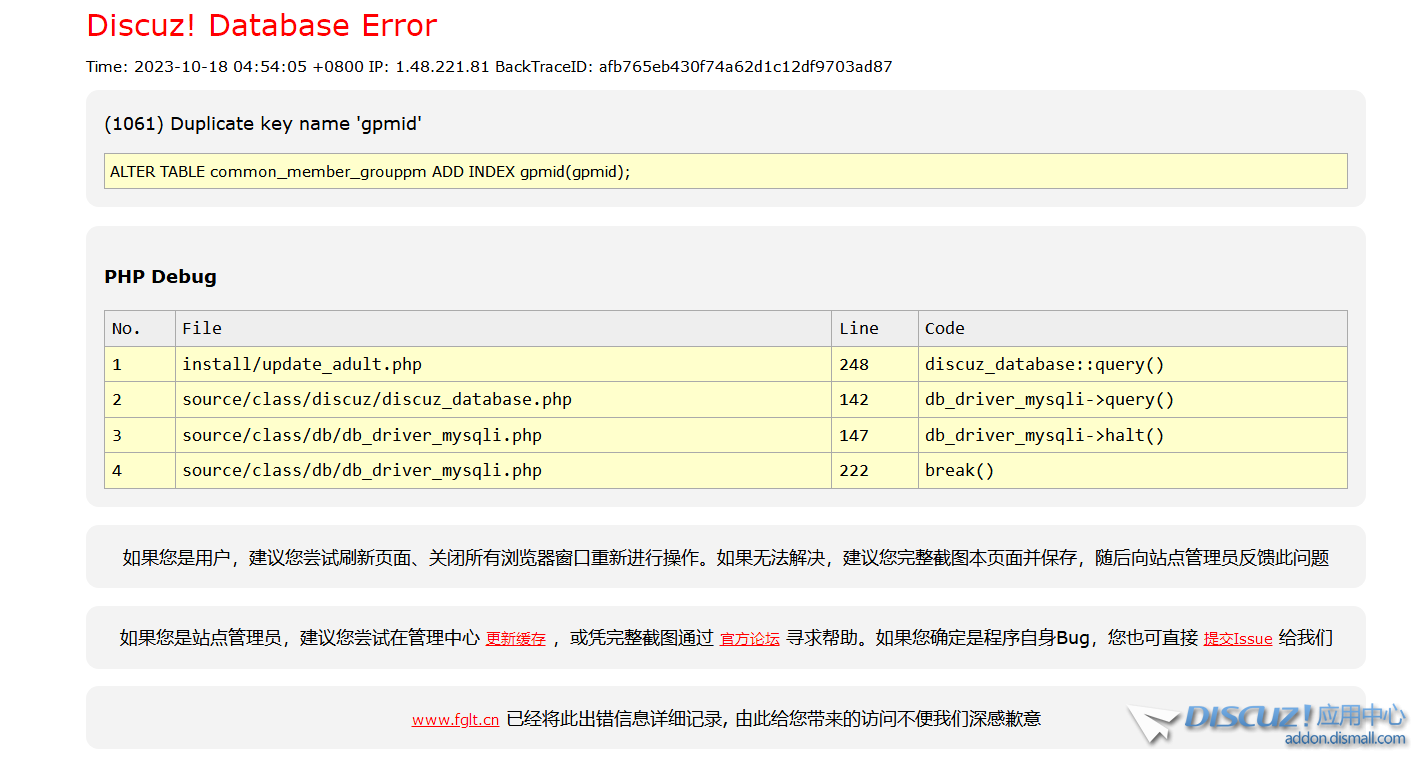
Task: Click the discuz_database::query() code cell
Action: coord(1044,365)
